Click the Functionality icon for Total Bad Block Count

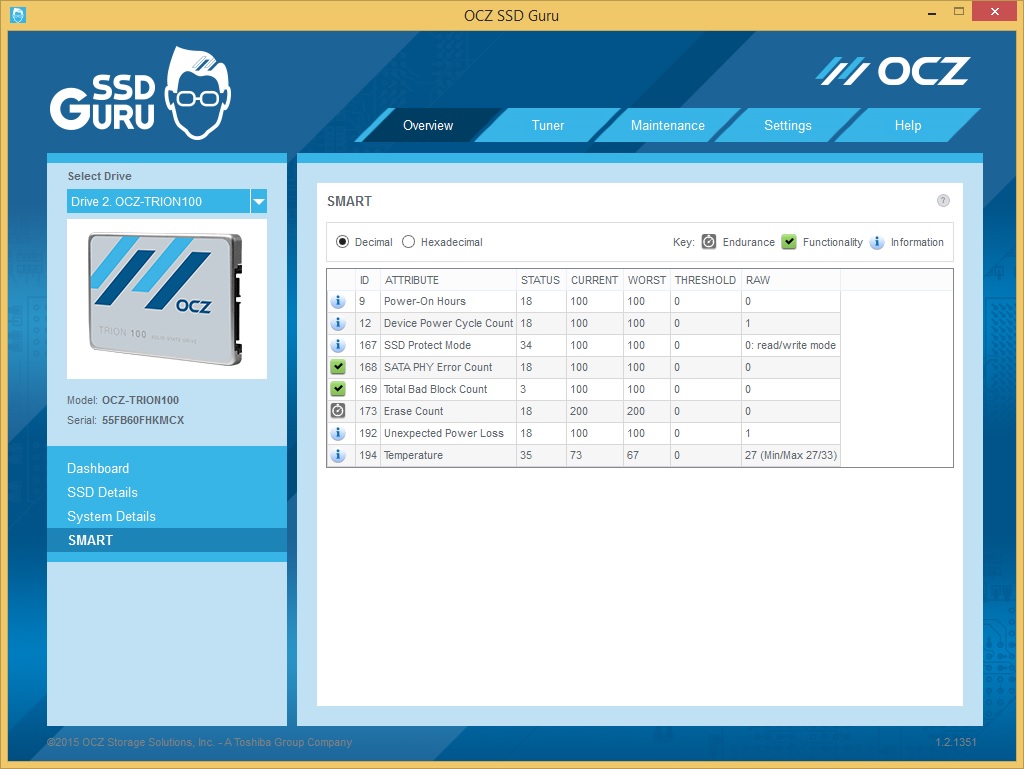(338, 389)
